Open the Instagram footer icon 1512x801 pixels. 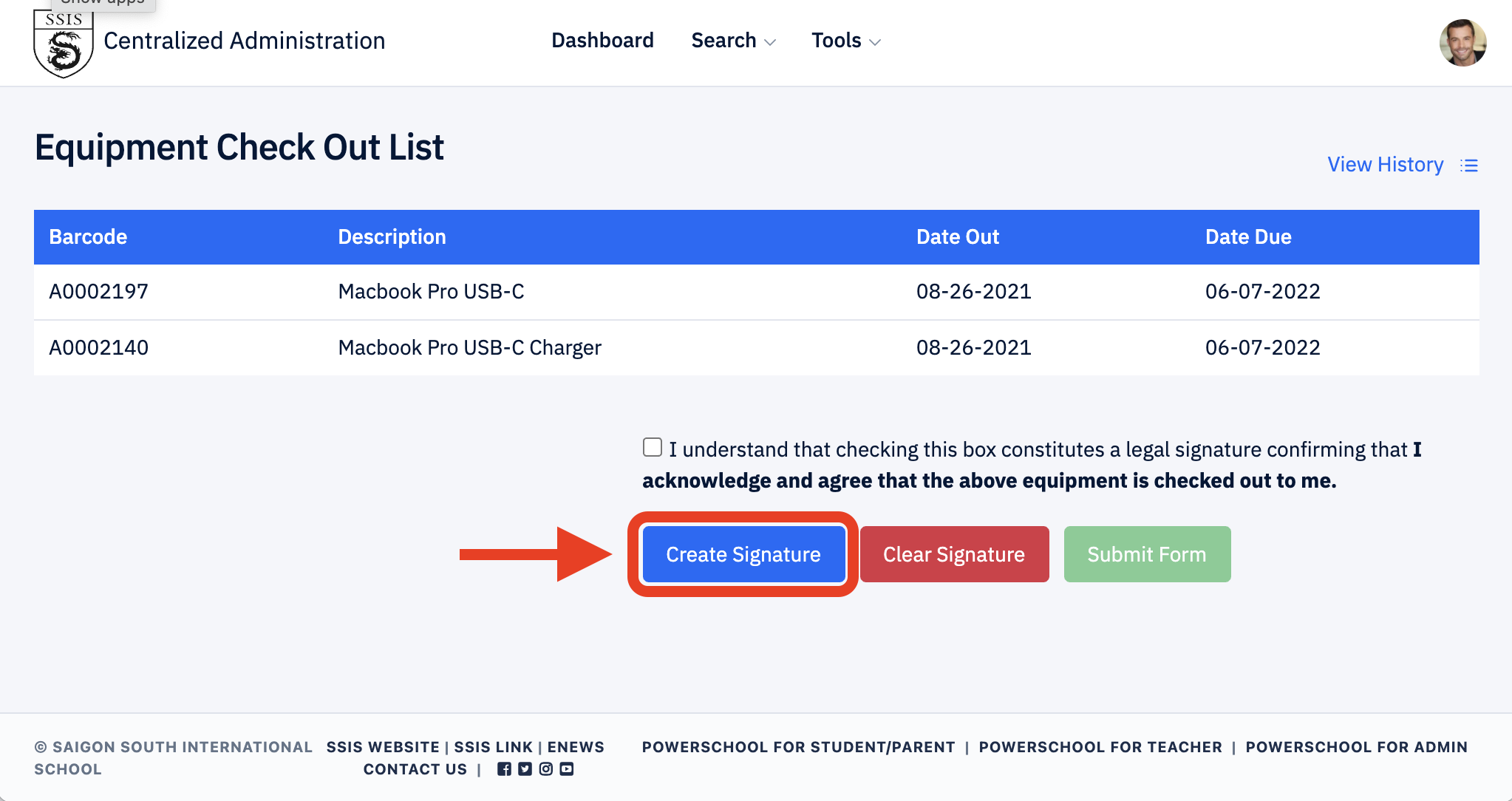(545, 769)
